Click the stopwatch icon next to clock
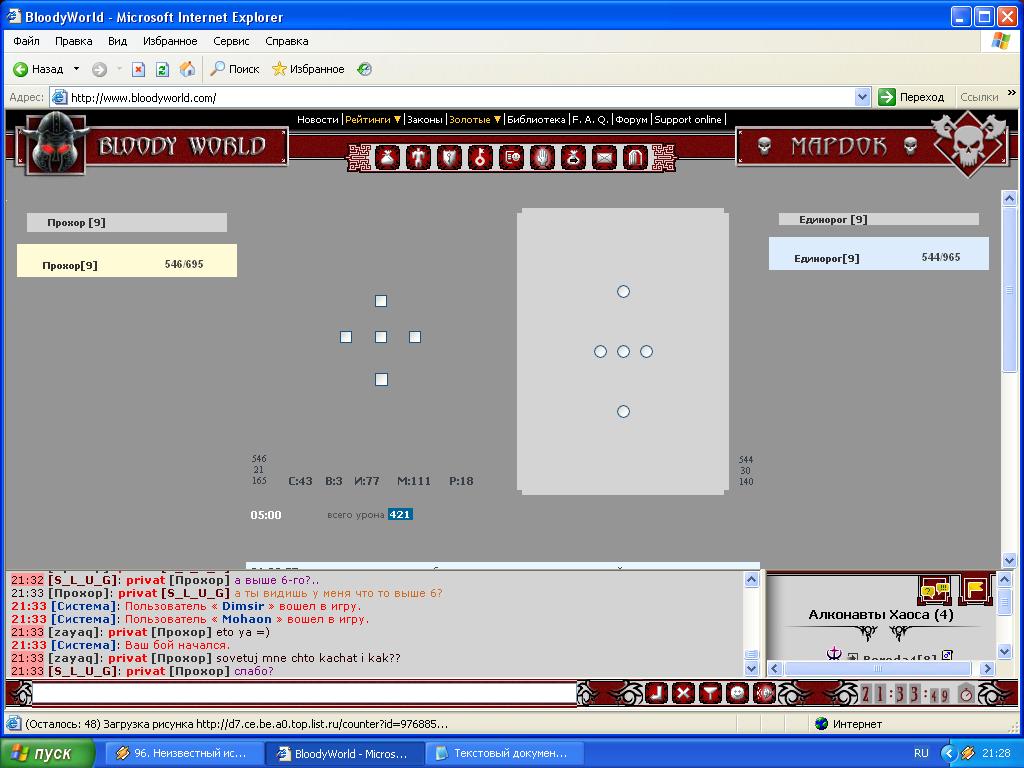The width and height of the screenshot is (1024, 768). [x=966, y=694]
